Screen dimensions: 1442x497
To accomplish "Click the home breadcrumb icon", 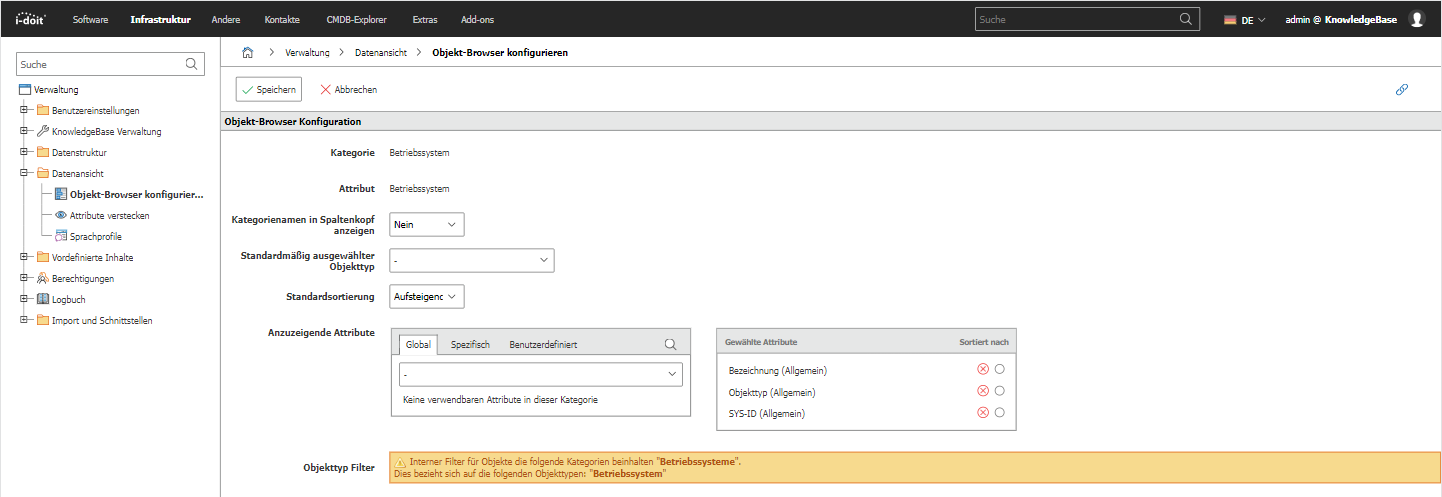I will (x=248, y=52).
